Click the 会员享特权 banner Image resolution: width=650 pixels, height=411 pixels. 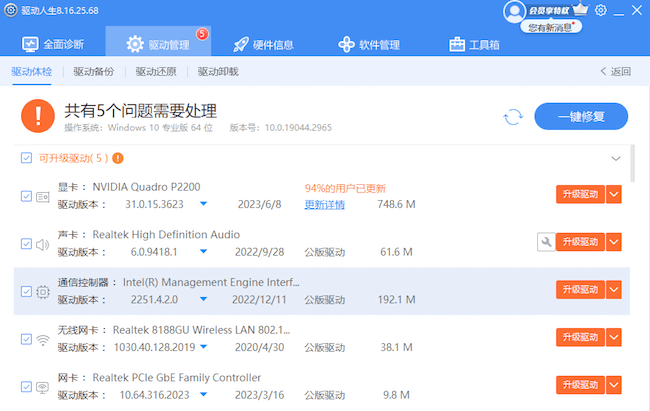point(549,10)
